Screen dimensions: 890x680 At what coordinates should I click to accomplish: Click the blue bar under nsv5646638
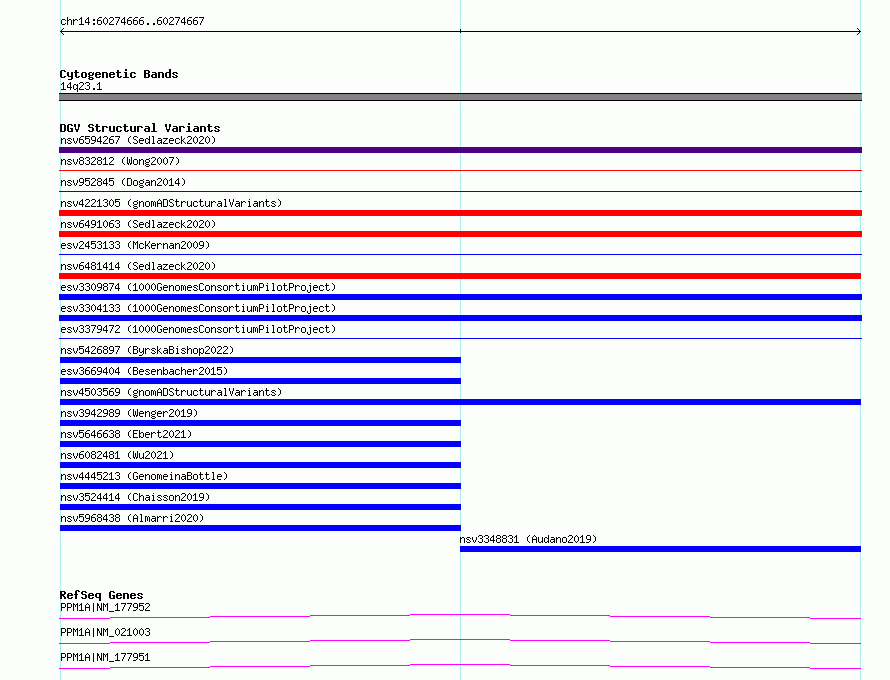(x=260, y=444)
